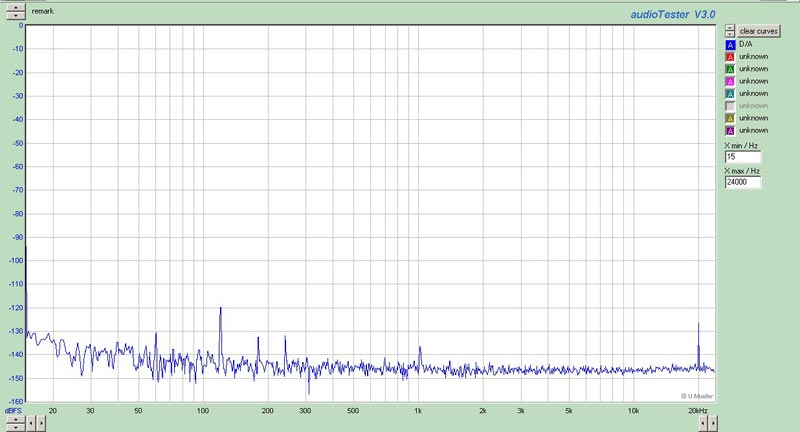Click the X min / Hz field containing 15

click(743, 157)
